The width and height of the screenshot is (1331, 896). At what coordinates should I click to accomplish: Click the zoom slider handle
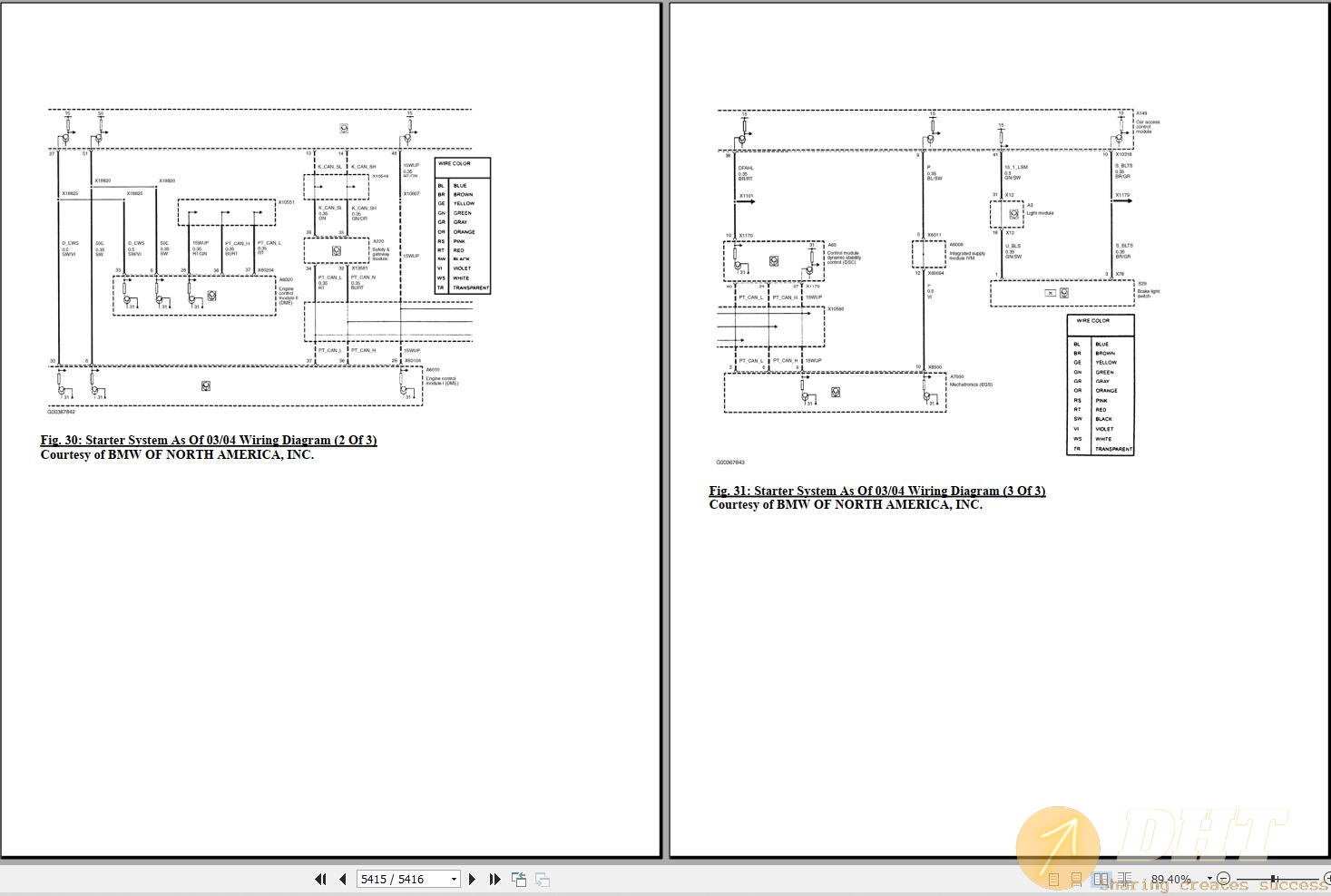(x=1273, y=879)
